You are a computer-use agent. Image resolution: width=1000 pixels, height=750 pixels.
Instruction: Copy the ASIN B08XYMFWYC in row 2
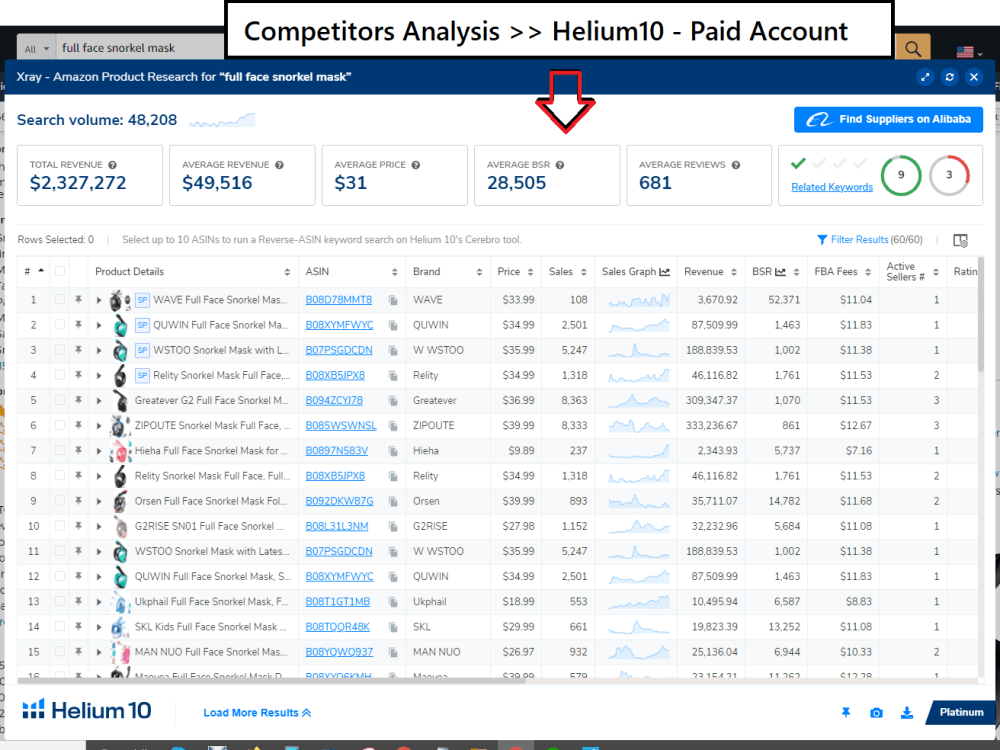393,325
